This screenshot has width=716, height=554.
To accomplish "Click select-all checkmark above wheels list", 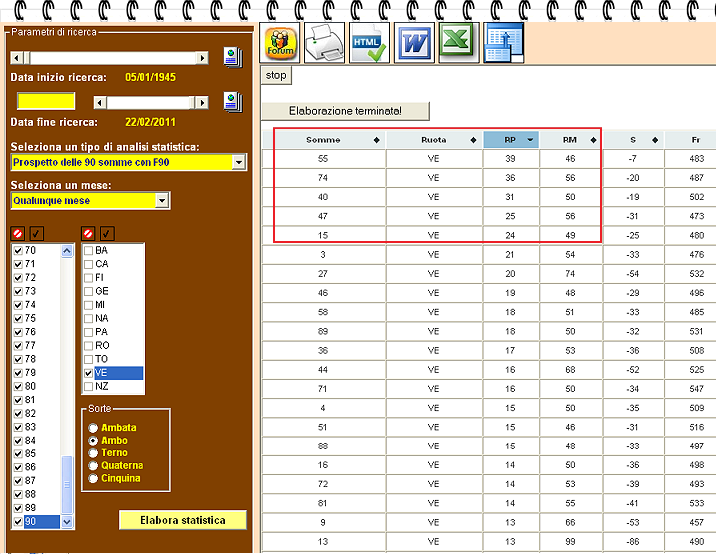I will point(107,233).
